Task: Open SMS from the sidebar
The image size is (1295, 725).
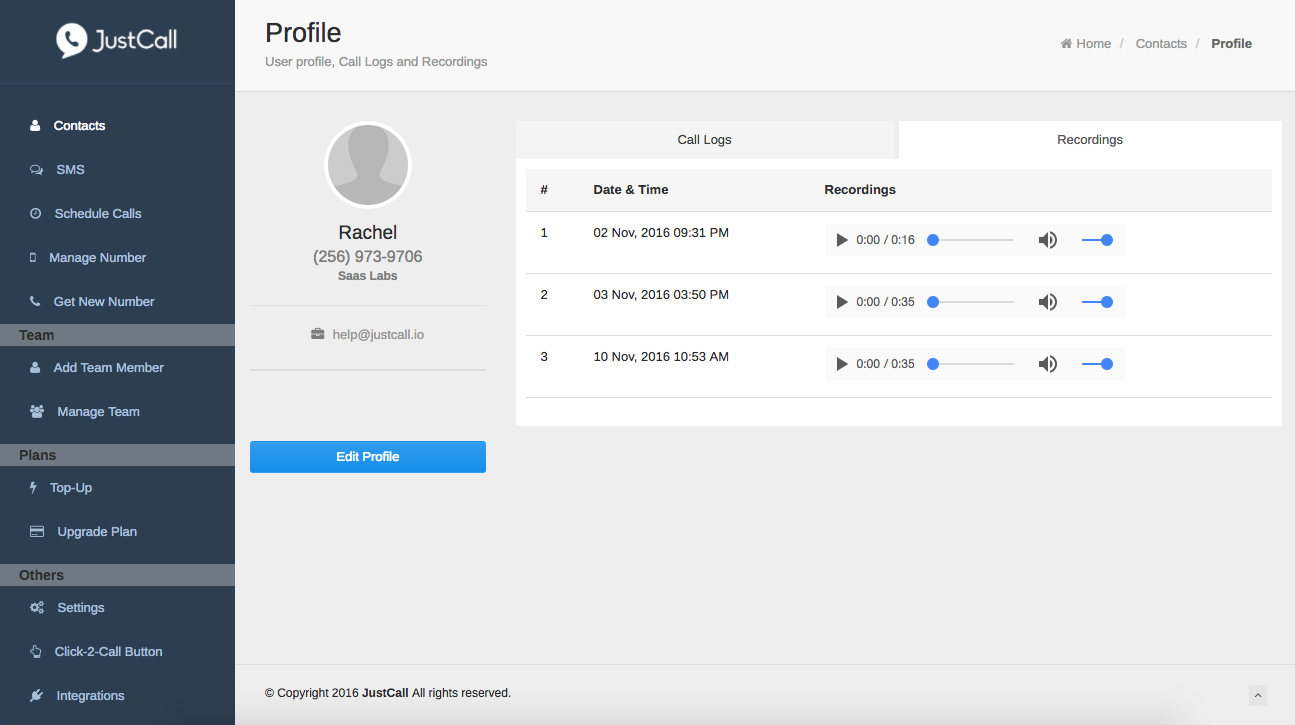Action: click(x=70, y=170)
